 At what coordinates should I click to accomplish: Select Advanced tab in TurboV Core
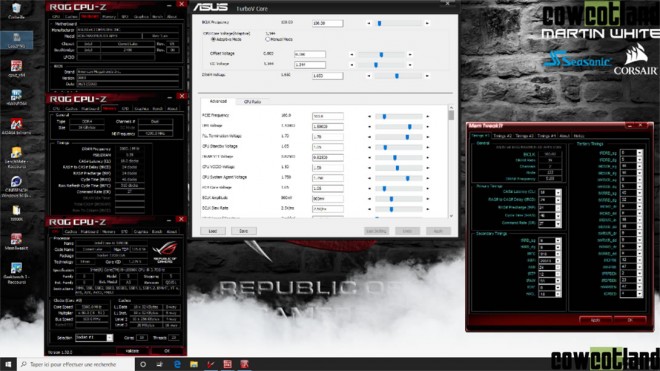click(x=218, y=101)
